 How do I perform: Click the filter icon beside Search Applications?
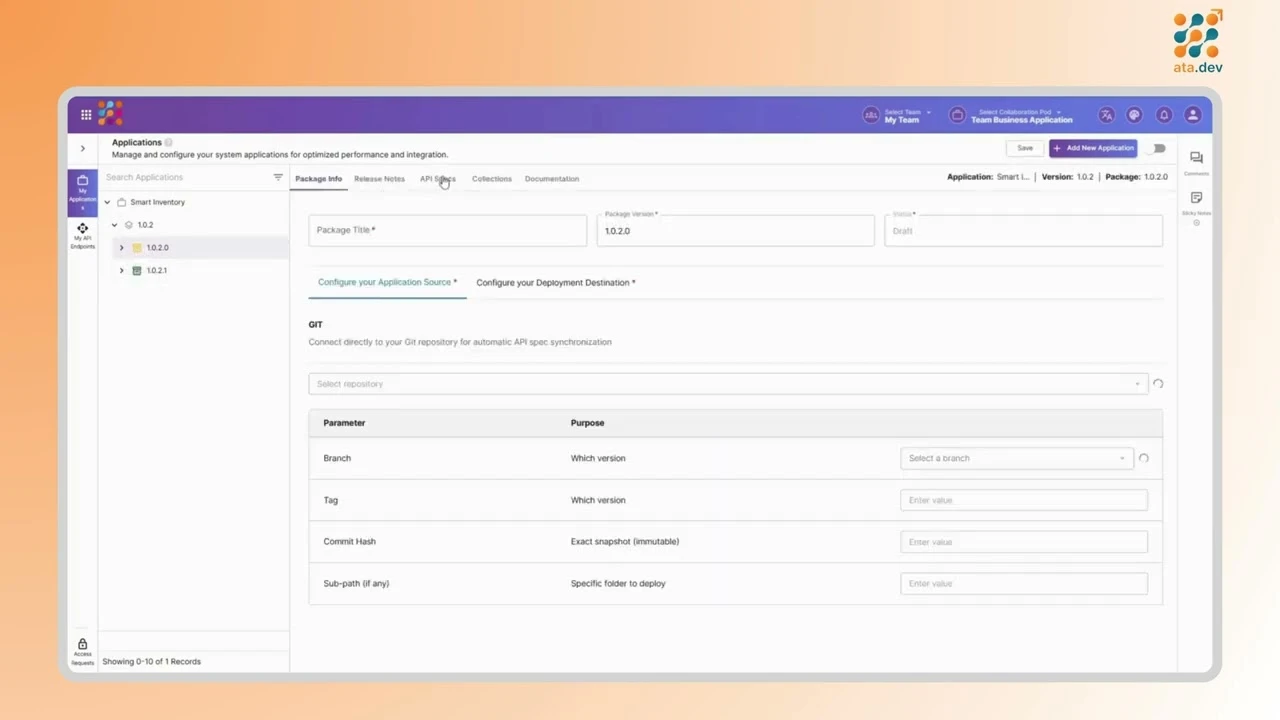coord(278,177)
